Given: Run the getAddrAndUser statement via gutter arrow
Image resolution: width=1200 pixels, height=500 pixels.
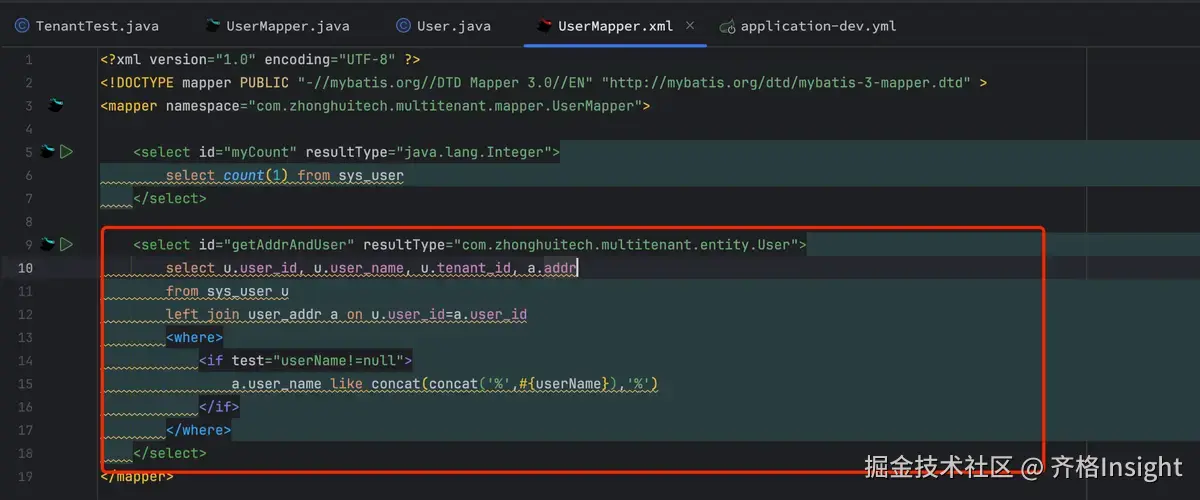Looking at the screenshot, I should [x=67, y=244].
